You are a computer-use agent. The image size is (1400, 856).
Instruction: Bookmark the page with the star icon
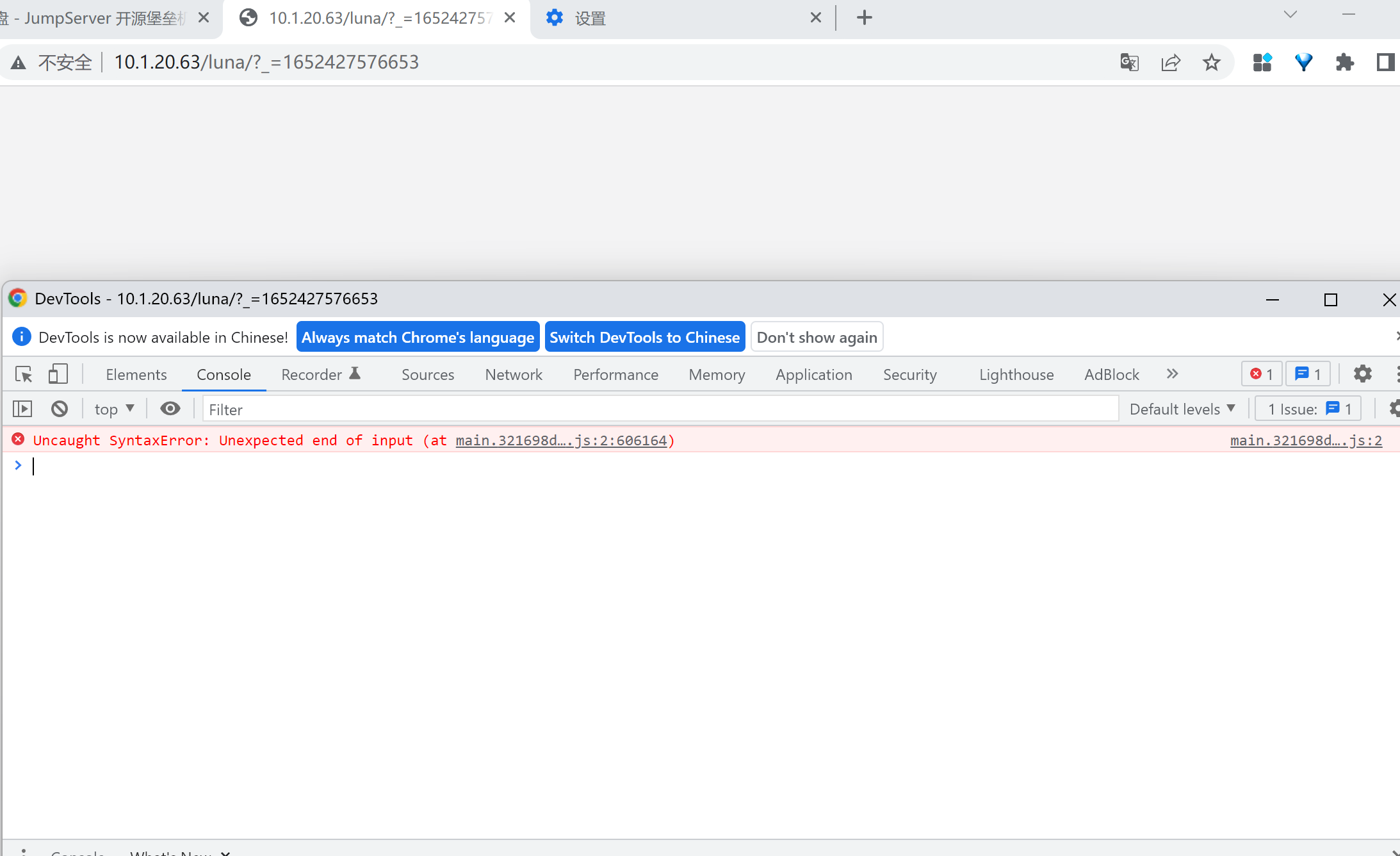pos(1211,62)
